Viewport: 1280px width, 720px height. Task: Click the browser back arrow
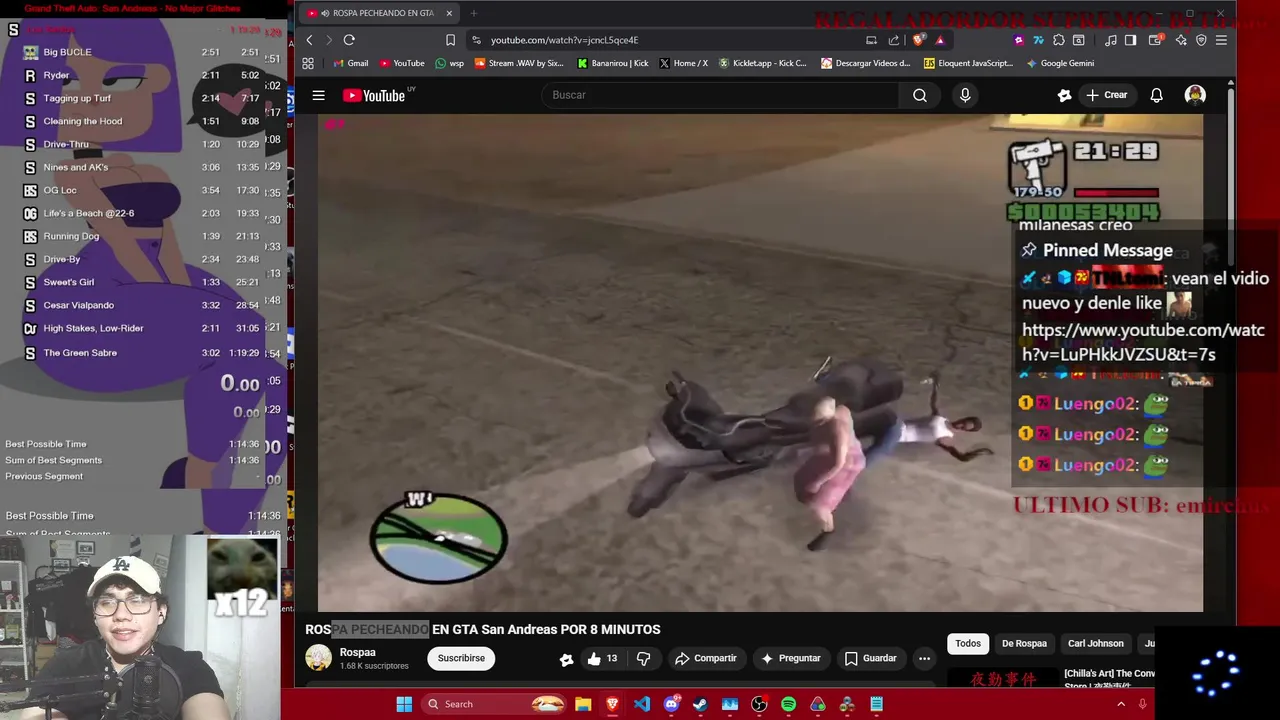[309, 40]
